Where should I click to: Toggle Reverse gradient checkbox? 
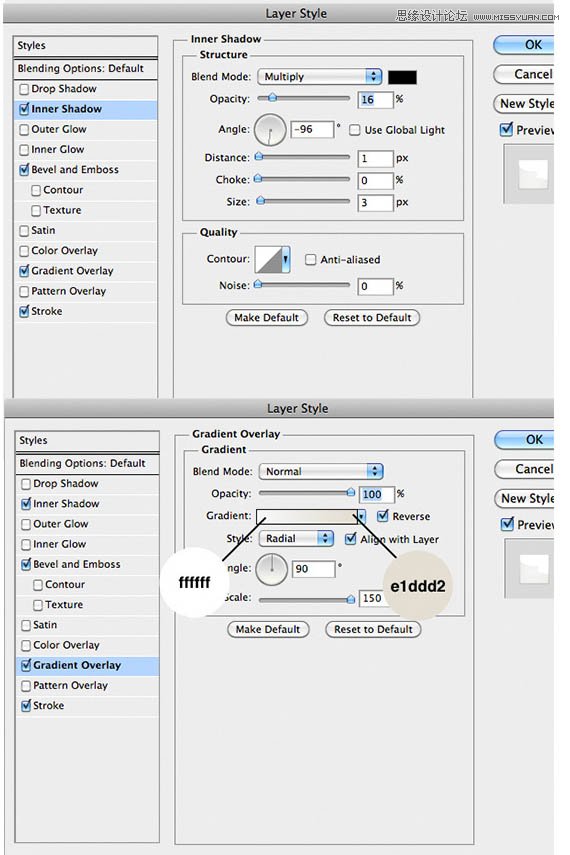pyautogui.click(x=383, y=516)
